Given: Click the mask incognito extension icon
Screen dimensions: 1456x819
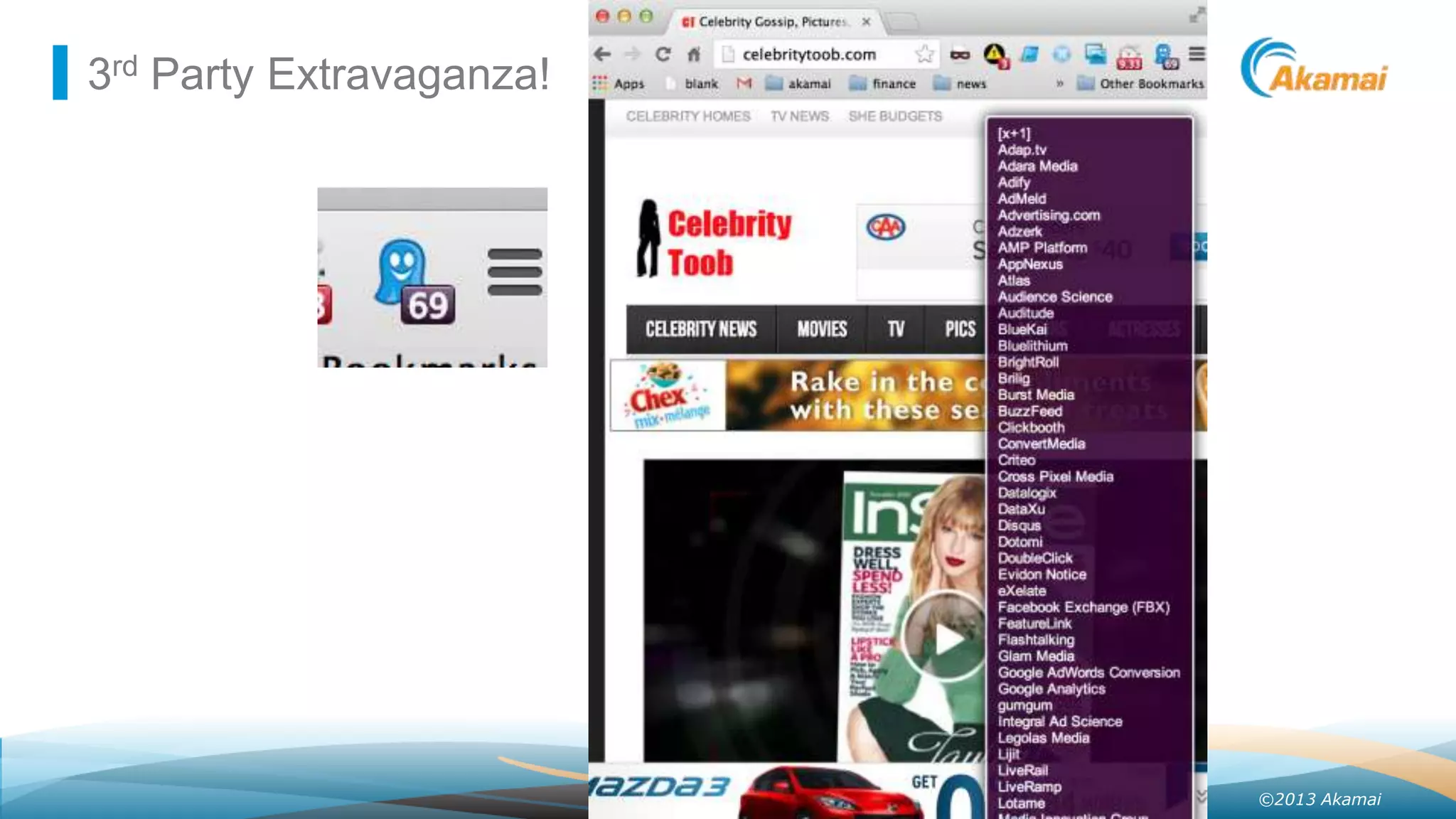Looking at the screenshot, I should tap(960, 54).
